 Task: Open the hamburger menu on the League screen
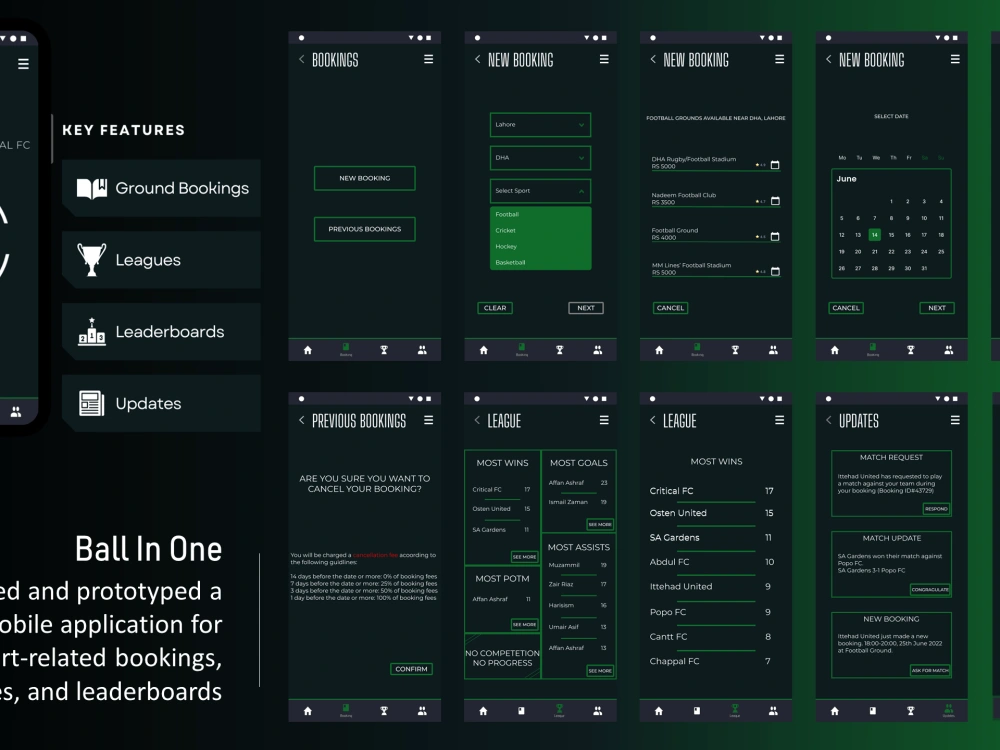(x=604, y=420)
